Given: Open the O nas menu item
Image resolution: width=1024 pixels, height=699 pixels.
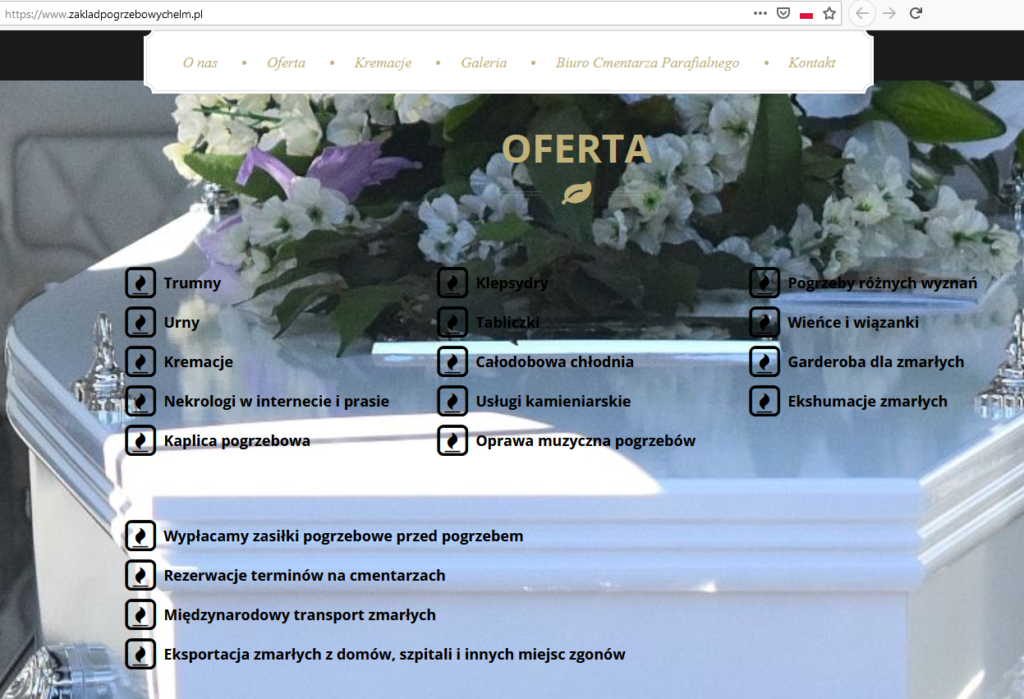Looking at the screenshot, I should tap(200, 63).
